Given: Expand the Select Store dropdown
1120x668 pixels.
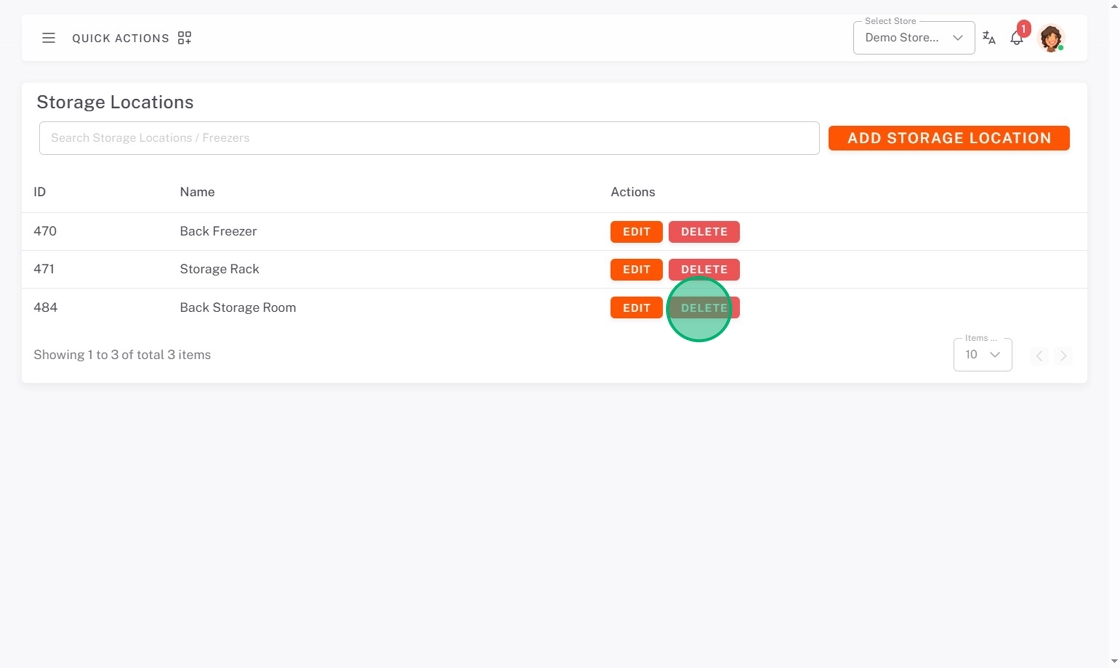Looking at the screenshot, I should 914,38.
